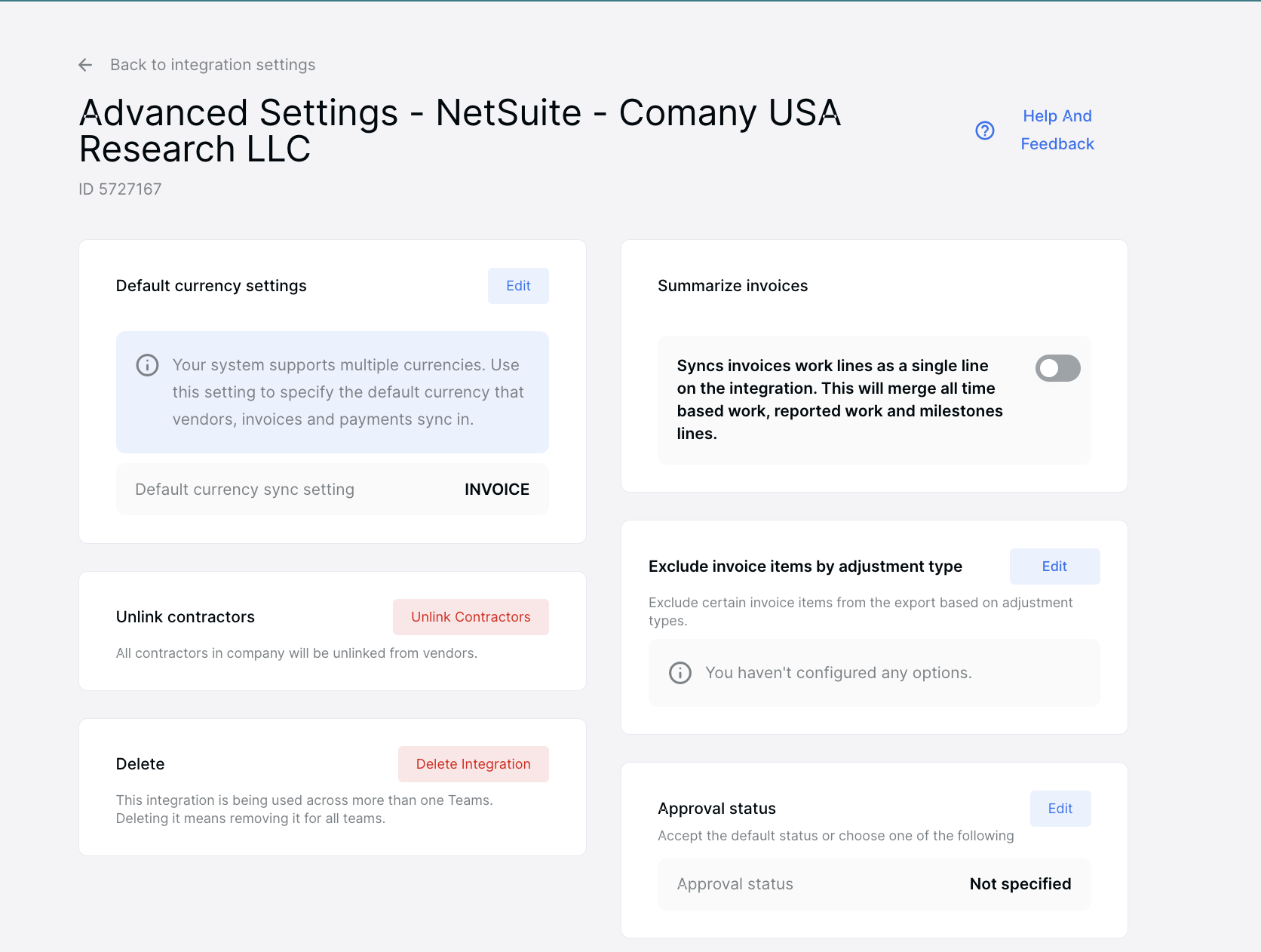The height and width of the screenshot is (952, 1261).
Task: Edit the Approval status section
Action: pos(1060,809)
